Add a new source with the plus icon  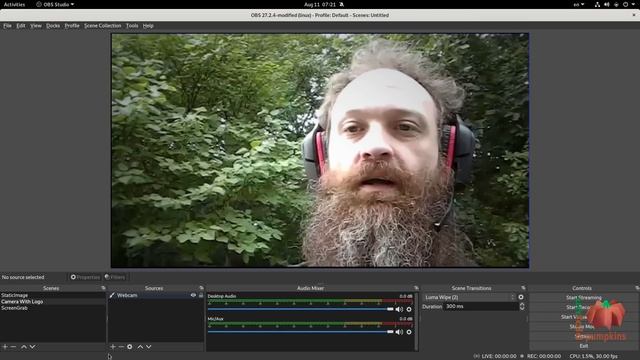113,347
